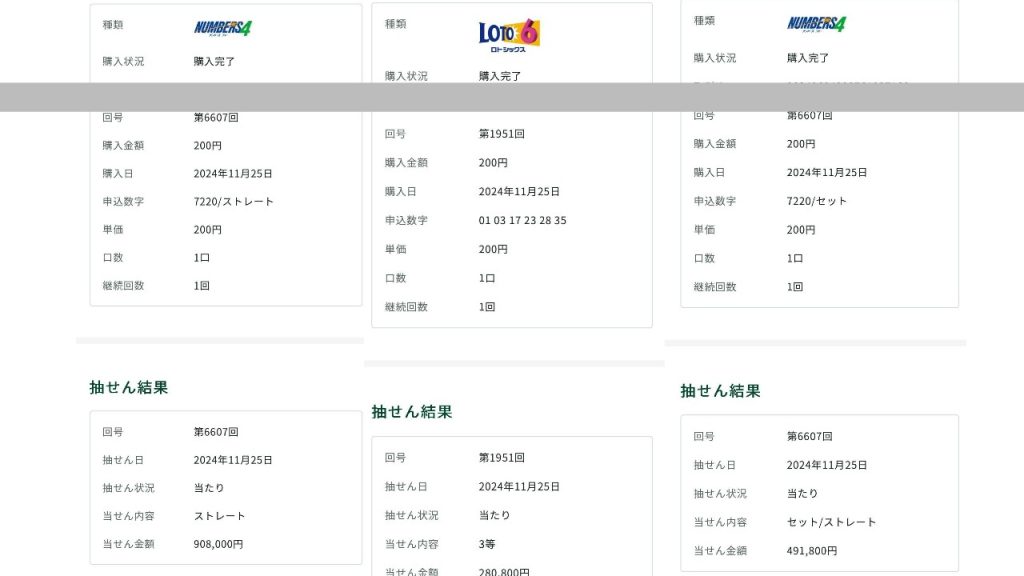The height and width of the screenshot is (576, 1024).
Task: Click 購入完了 status below the LOTO6 logo
Action: tap(499, 76)
